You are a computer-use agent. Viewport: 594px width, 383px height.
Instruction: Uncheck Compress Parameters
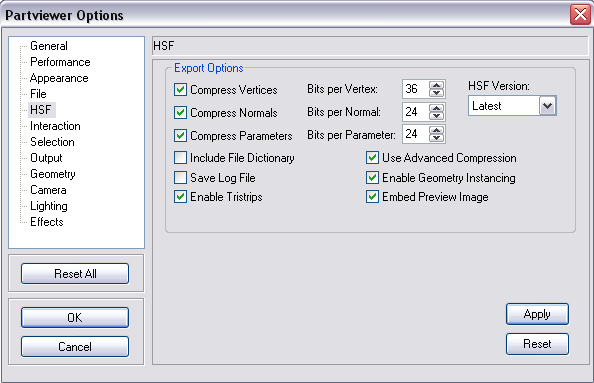coord(180,135)
